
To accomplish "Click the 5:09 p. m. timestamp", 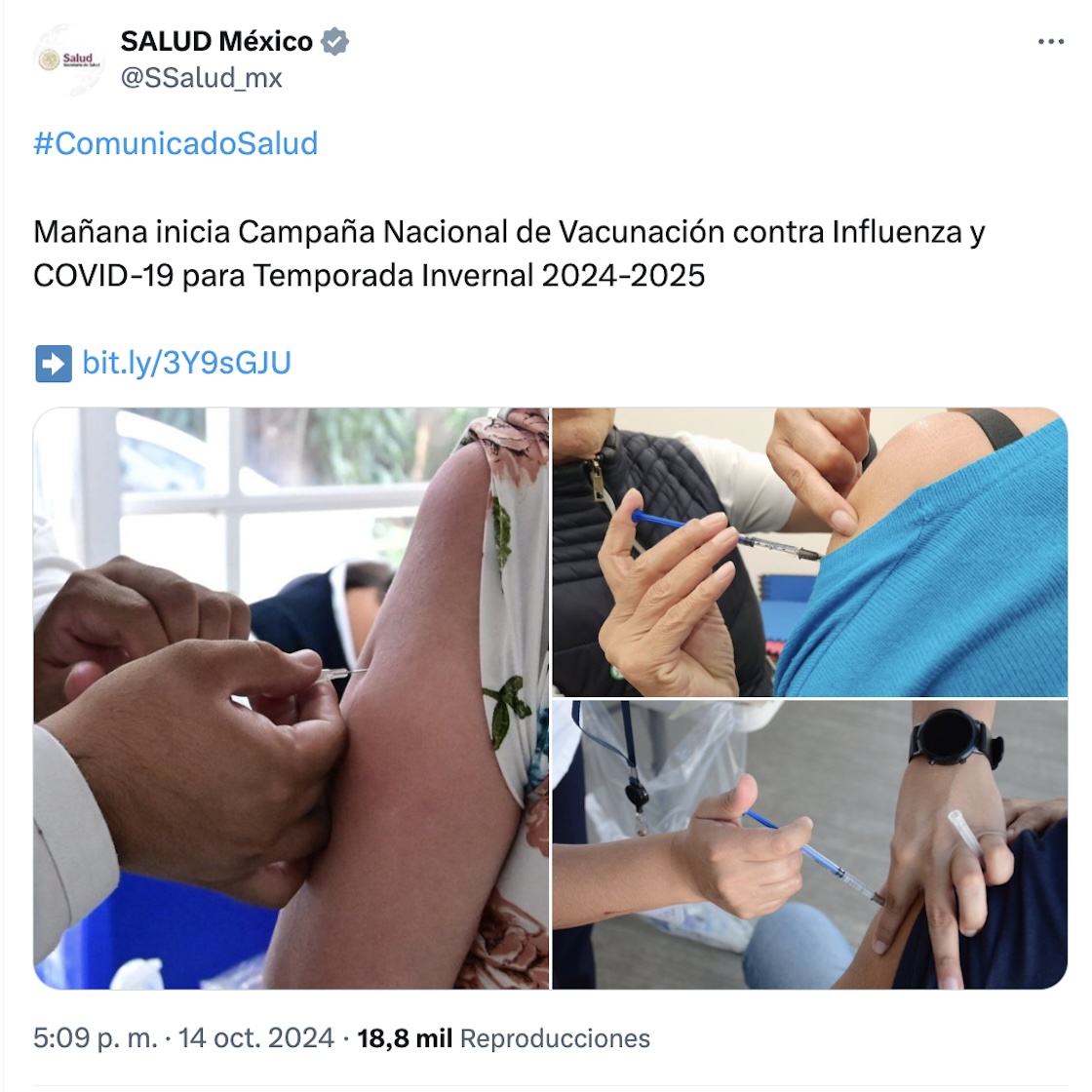I will tap(96, 1037).
